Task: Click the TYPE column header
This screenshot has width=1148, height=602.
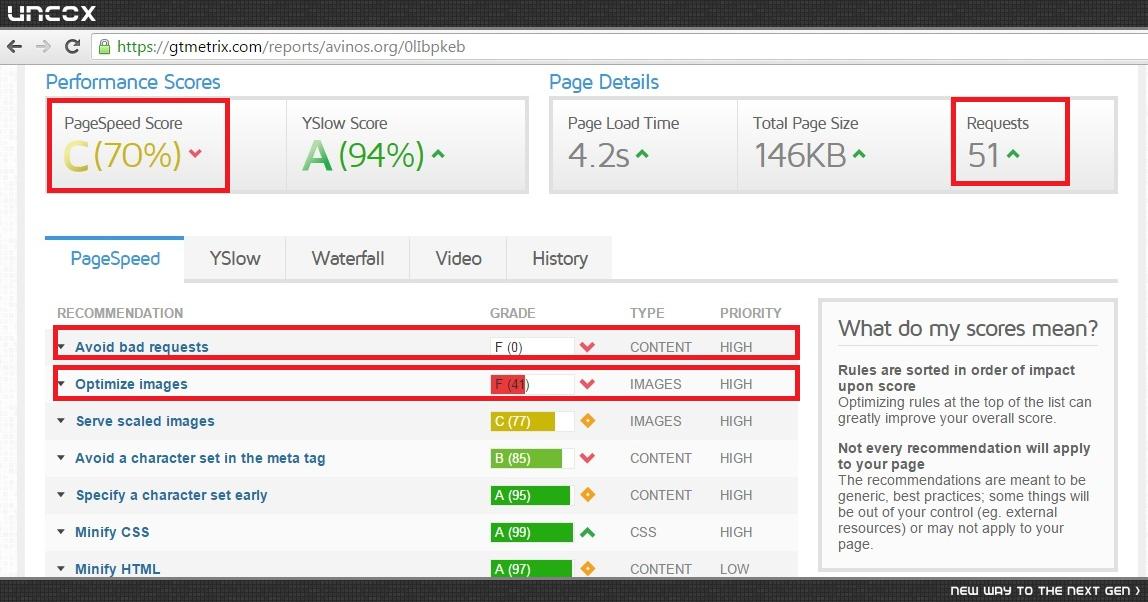Action: point(647,313)
